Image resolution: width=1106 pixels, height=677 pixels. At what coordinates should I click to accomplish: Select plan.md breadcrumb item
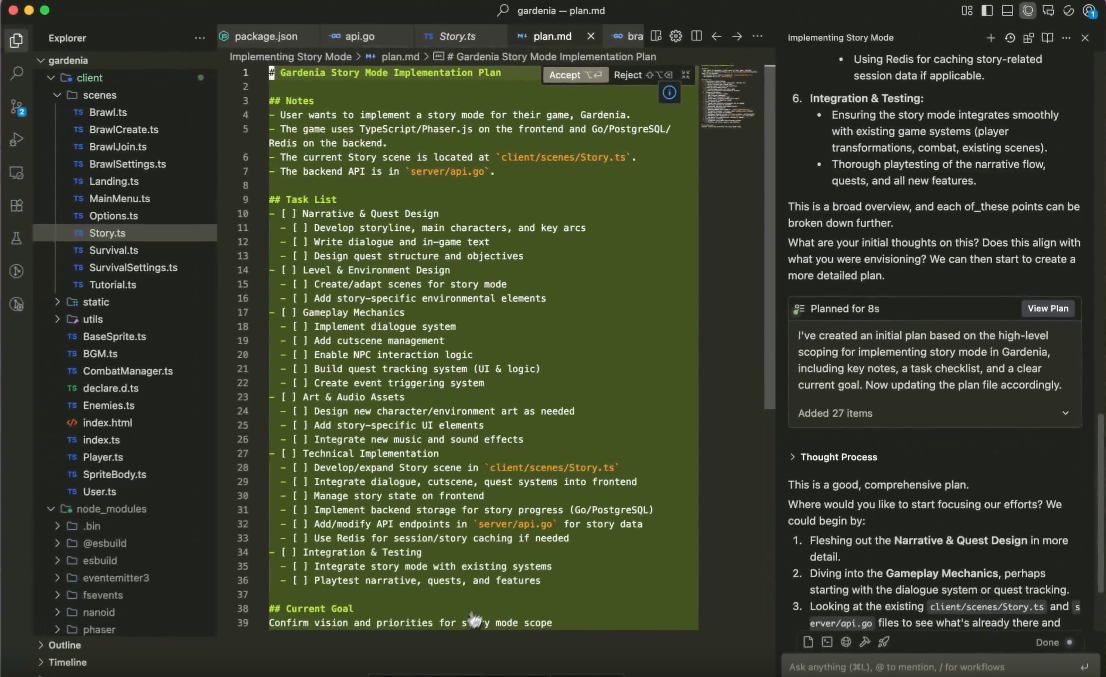pos(400,56)
